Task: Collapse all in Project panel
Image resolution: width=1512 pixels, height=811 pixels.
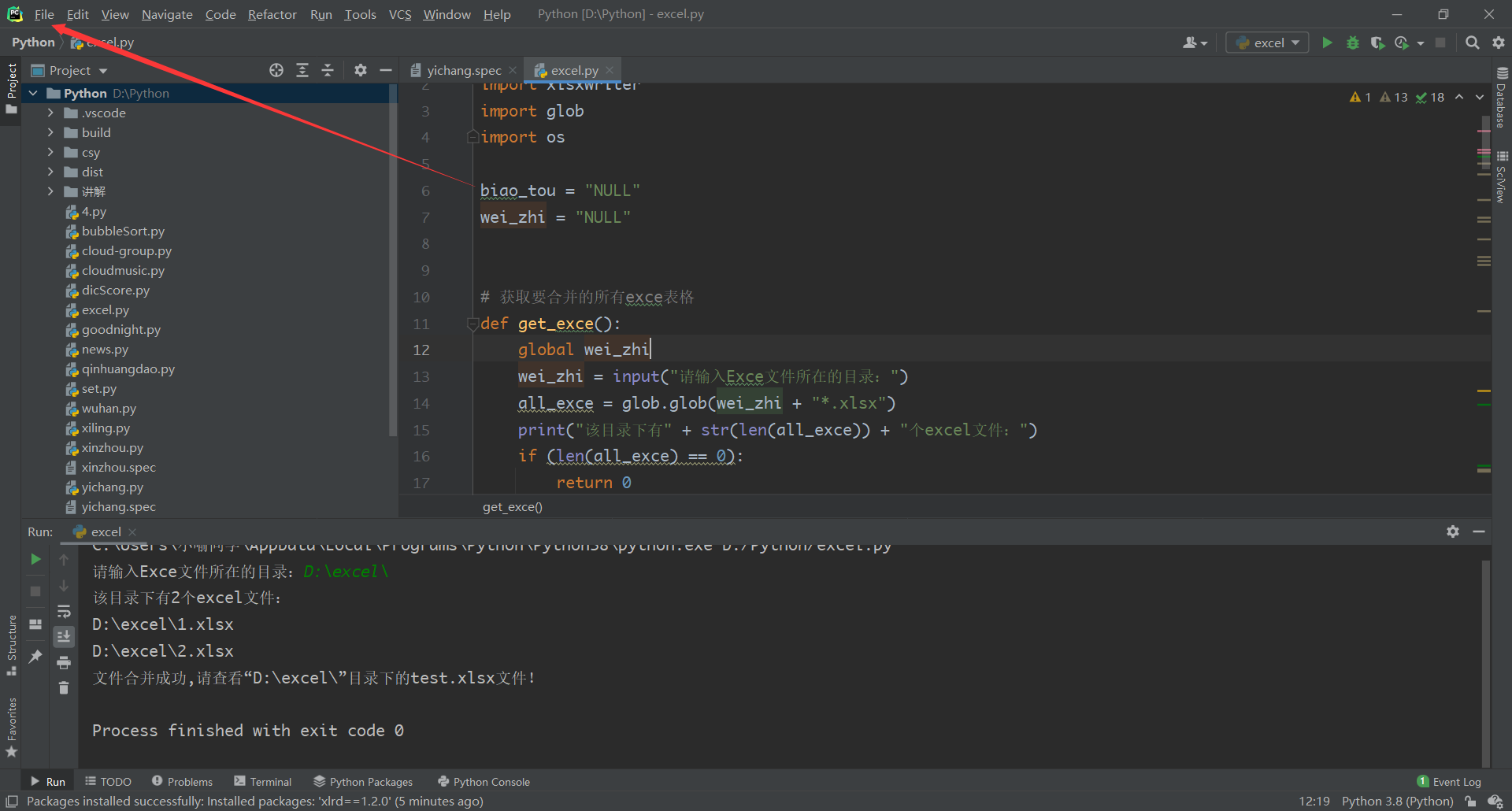Action: [328, 70]
